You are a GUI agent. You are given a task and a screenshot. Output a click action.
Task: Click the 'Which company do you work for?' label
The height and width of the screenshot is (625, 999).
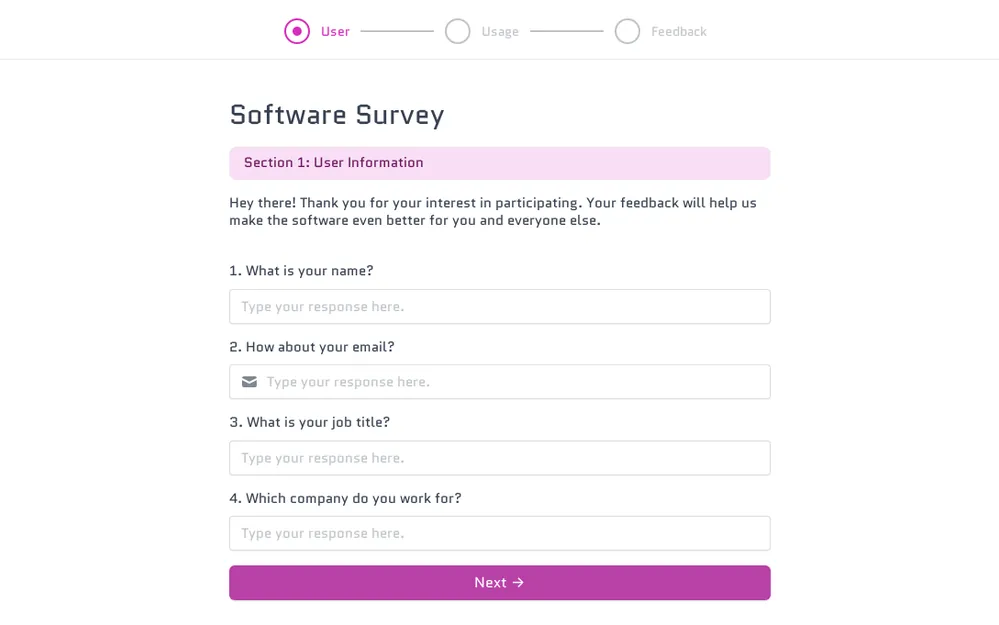tap(345, 498)
